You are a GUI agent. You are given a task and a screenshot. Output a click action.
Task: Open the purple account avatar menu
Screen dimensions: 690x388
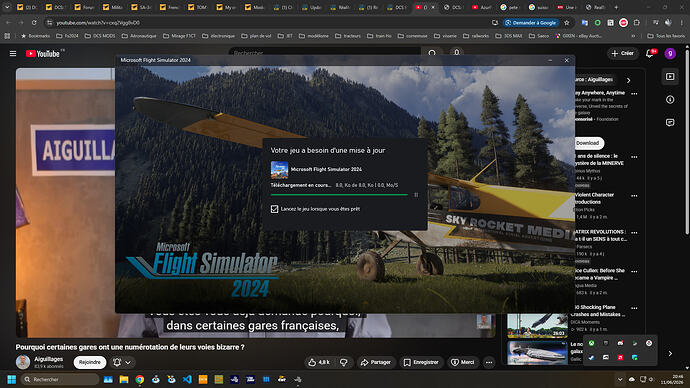(670, 54)
